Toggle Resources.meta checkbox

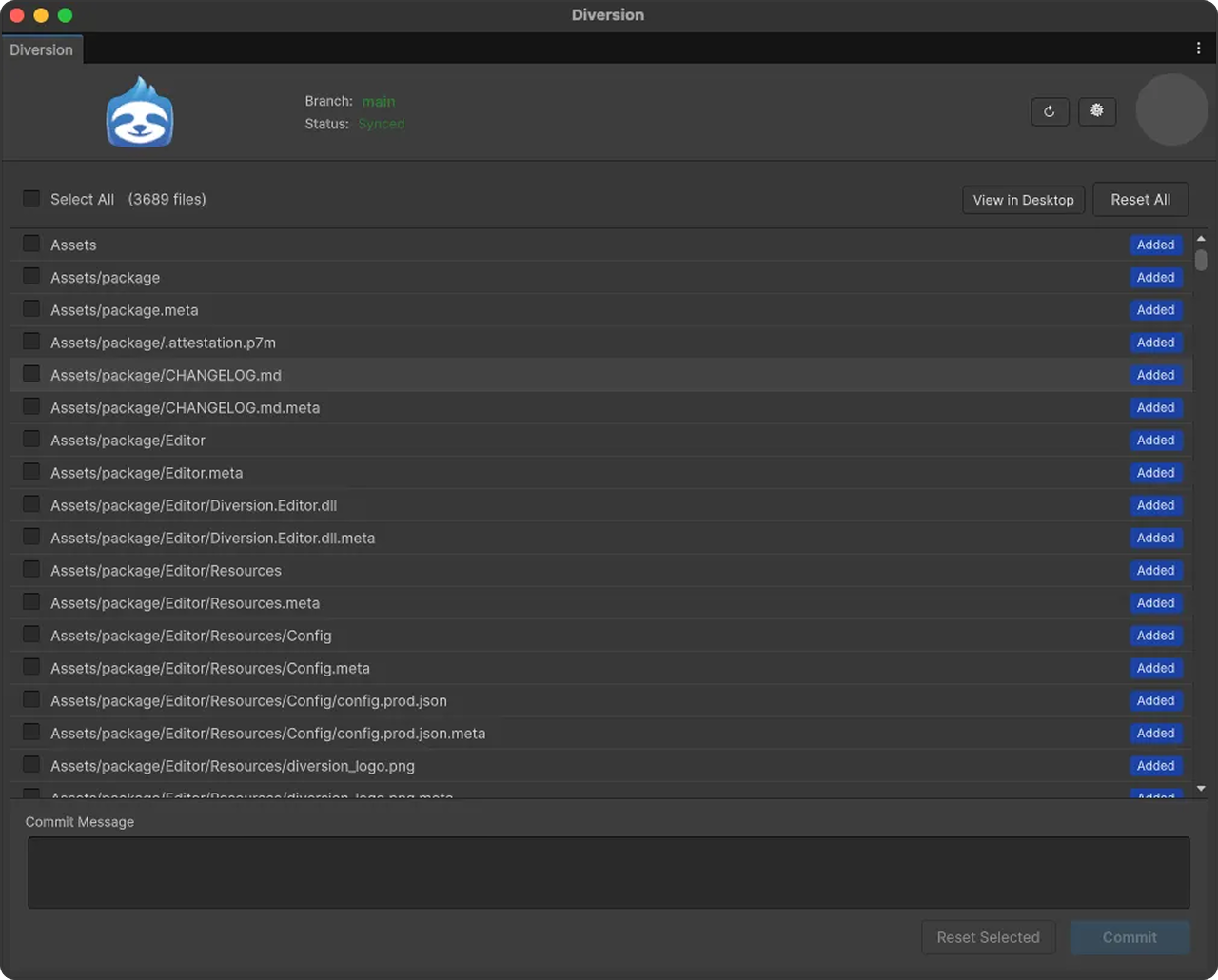pyautogui.click(x=31, y=601)
